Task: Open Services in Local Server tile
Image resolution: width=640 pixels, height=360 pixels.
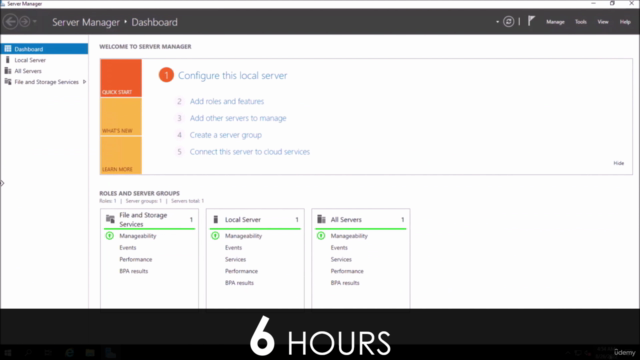Action: (x=236, y=260)
